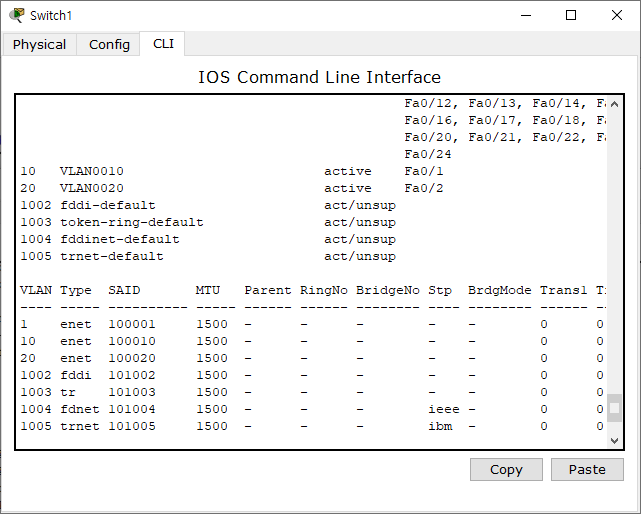This screenshot has height=514, width=641.
Task: Click the Fa0/17 port text
Action: click(x=492, y=120)
